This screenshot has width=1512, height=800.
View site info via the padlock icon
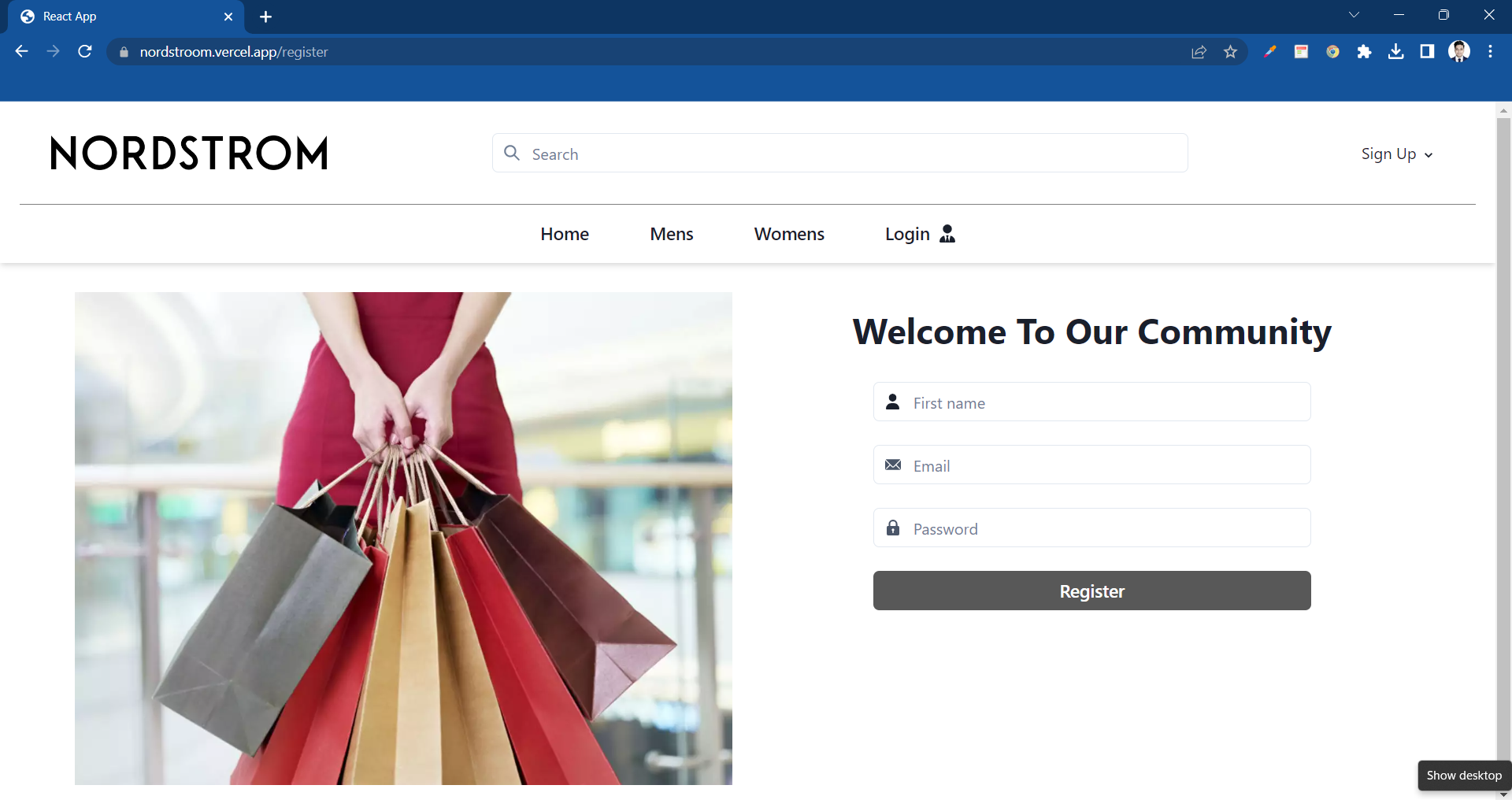coord(124,52)
